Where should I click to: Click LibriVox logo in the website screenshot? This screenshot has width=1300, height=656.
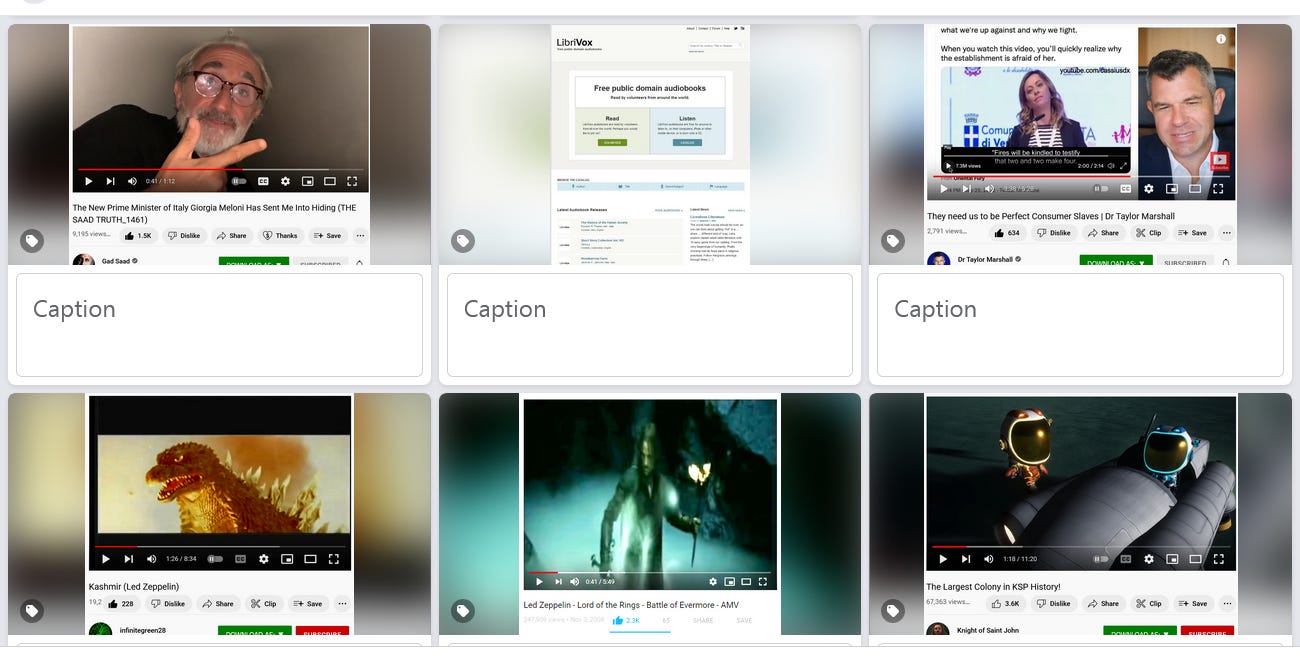[574, 43]
